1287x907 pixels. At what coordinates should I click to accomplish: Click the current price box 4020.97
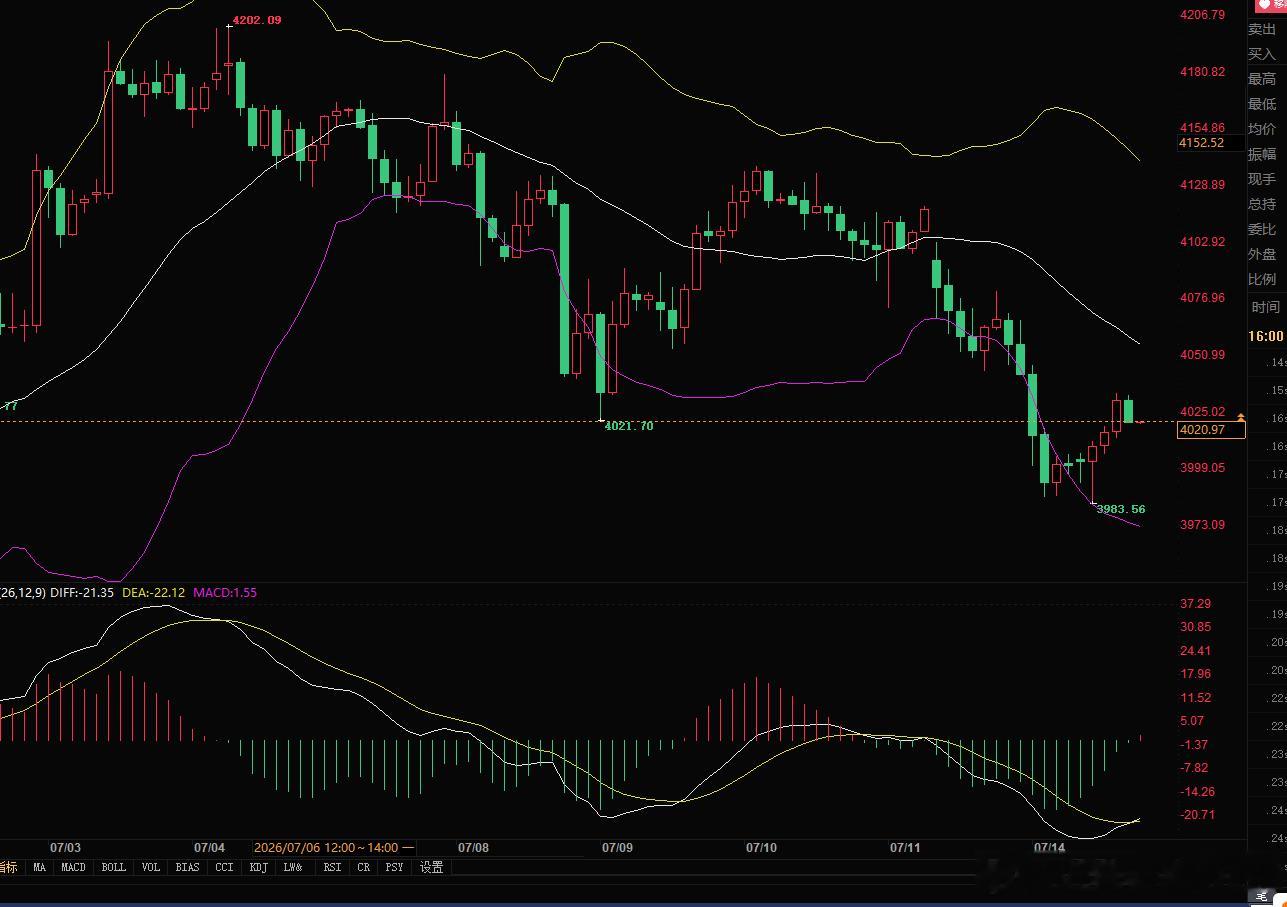pos(1211,430)
